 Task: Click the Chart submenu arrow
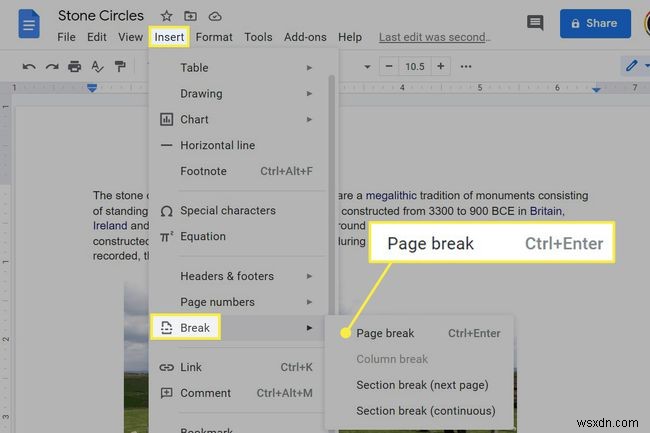point(309,119)
